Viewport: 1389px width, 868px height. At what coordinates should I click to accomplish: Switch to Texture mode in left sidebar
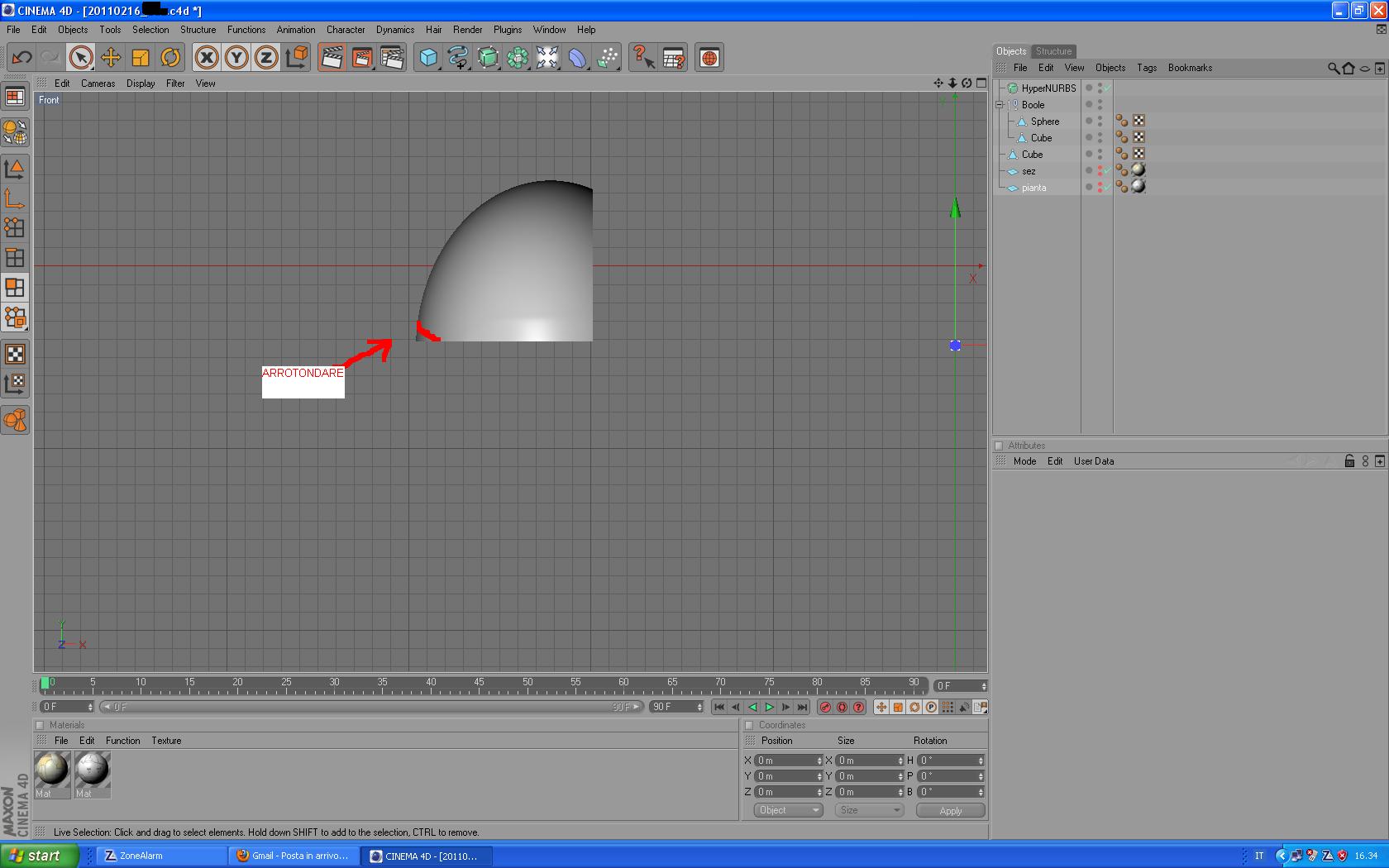(15, 354)
